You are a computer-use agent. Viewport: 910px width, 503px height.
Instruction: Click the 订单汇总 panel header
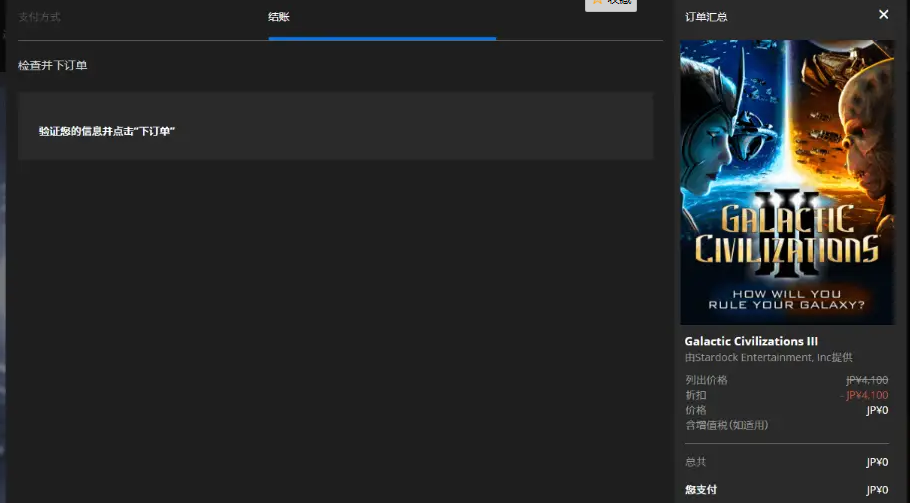pos(706,17)
